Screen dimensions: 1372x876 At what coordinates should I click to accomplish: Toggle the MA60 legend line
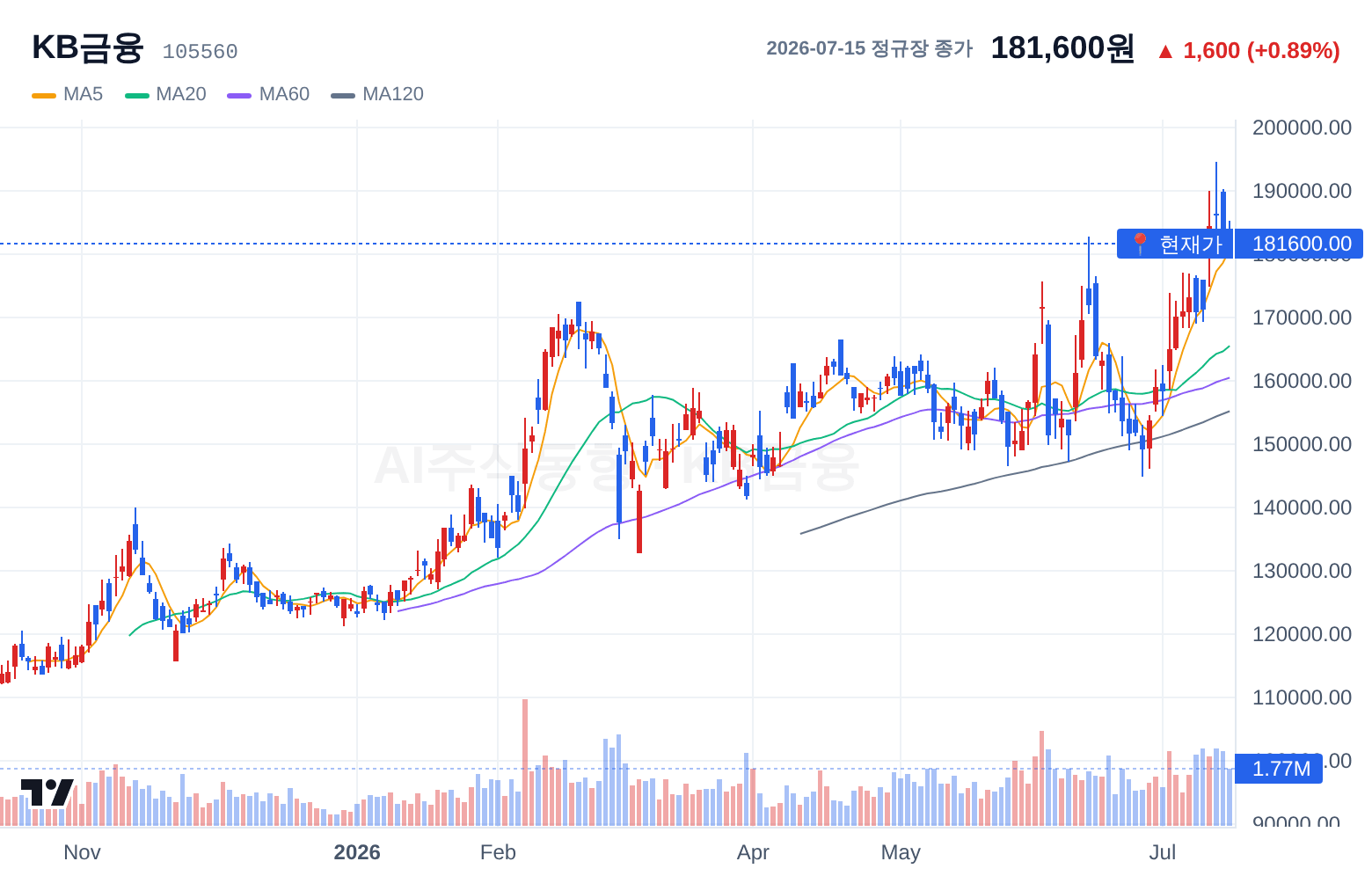(x=268, y=94)
